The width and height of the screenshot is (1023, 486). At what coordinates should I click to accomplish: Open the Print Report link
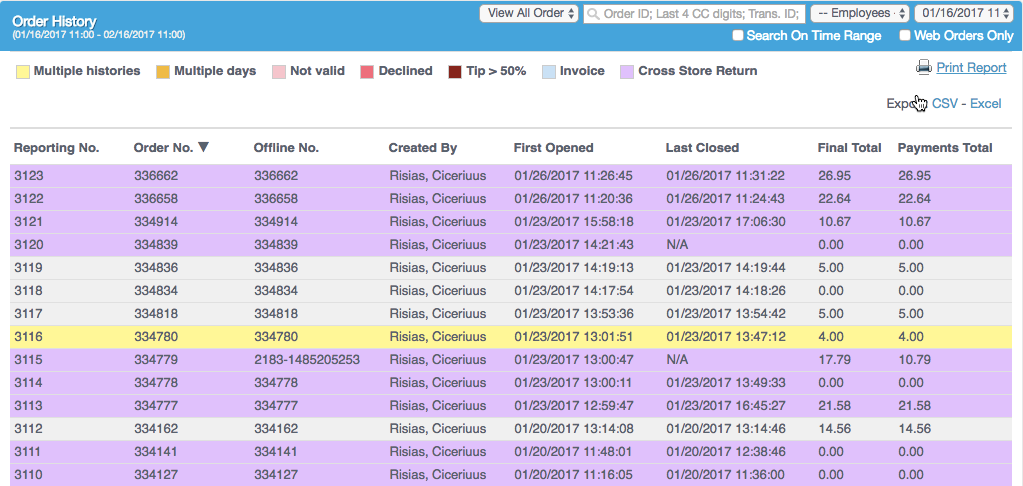(971, 68)
